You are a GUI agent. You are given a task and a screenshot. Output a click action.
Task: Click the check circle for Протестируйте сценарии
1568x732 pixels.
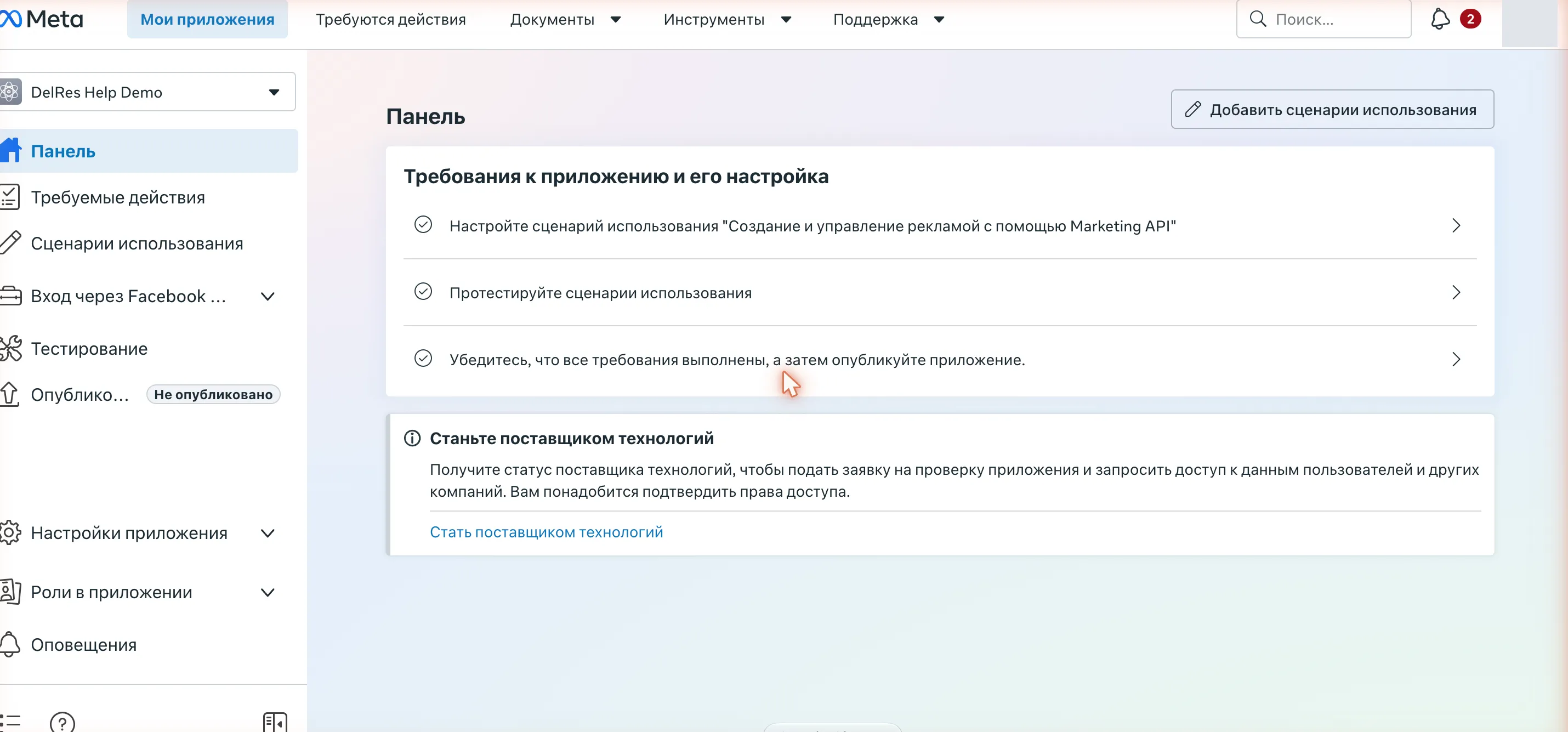tap(423, 292)
